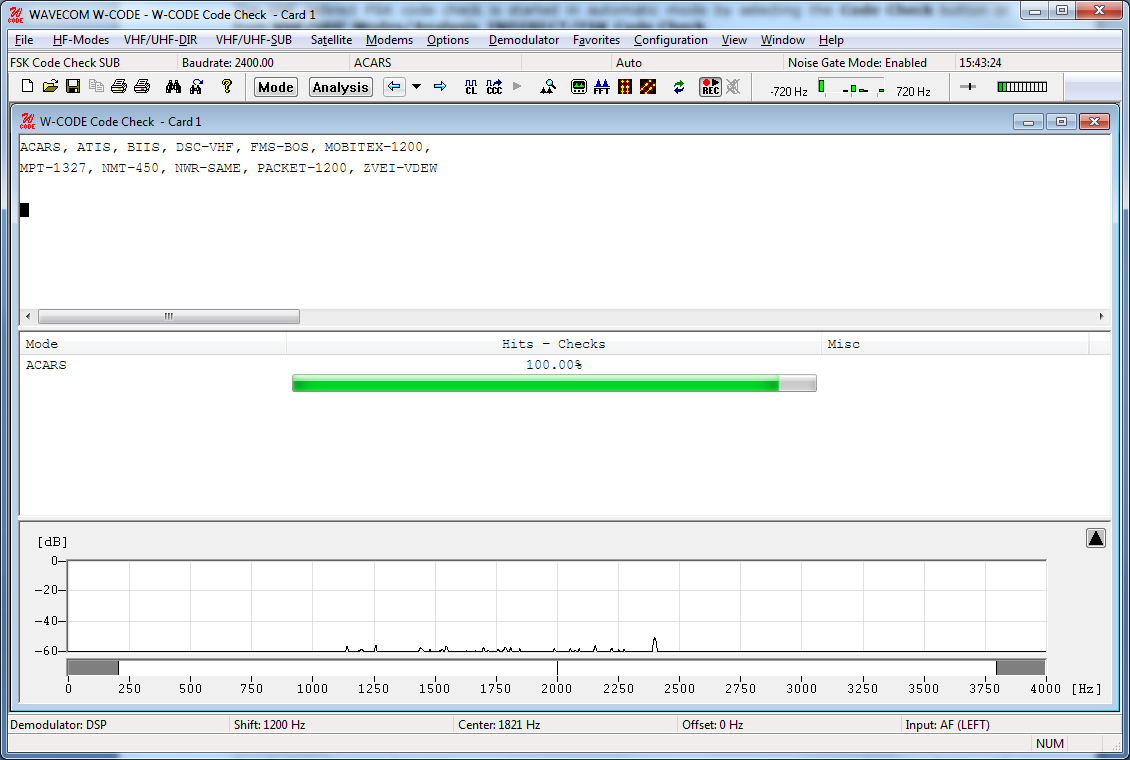The width and height of the screenshot is (1130, 760).
Task: Open Find with the binoculars icon
Action: [x=173, y=87]
